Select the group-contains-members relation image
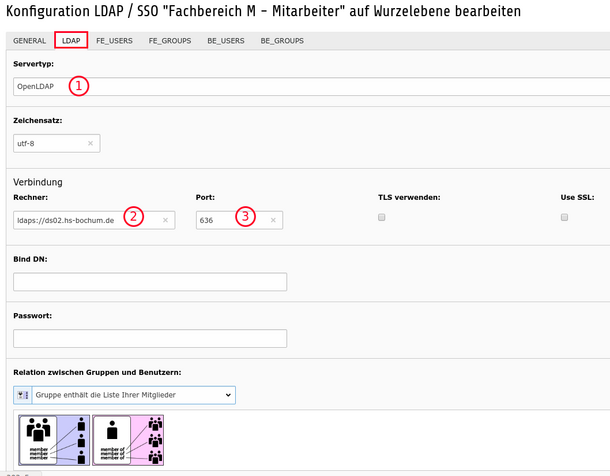Image resolution: width=610 pixels, height=476 pixels. click(x=54, y=440)
